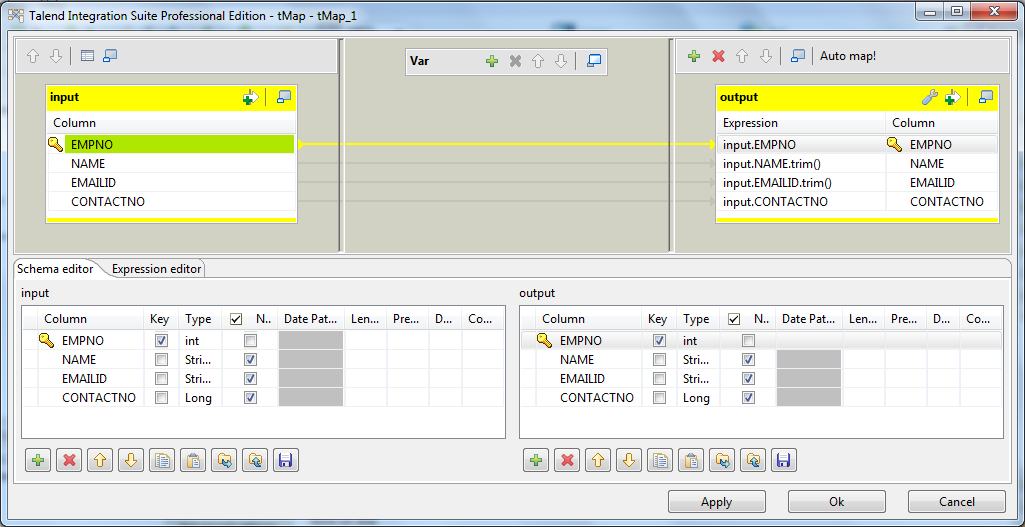Paste columns into output schema
Image resolution: width=1025 pixels, height=527 pixels.
[691, 460]
